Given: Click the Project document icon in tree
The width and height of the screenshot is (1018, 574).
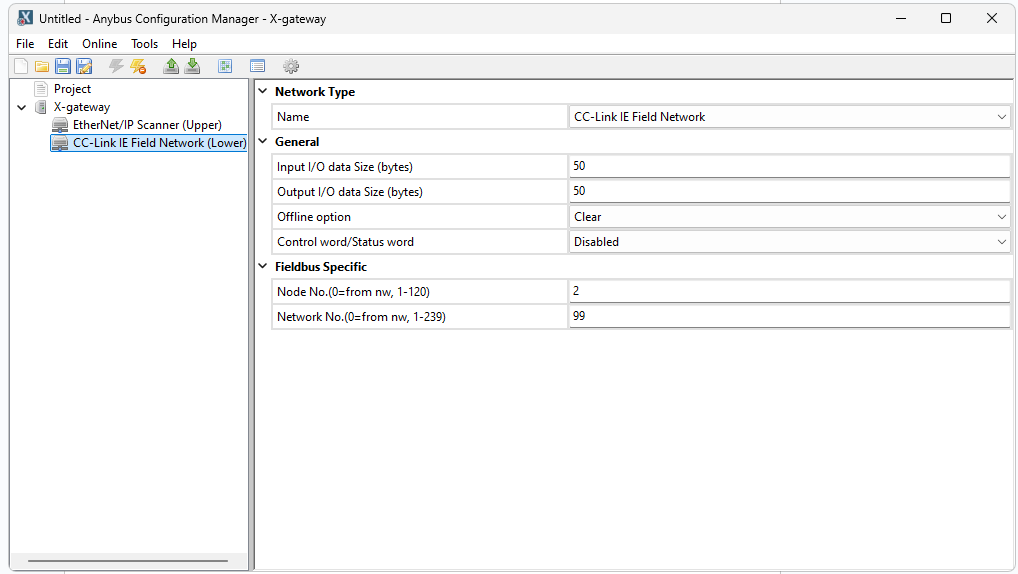Looking at the screenshot, I should click(x=41, y=89).
